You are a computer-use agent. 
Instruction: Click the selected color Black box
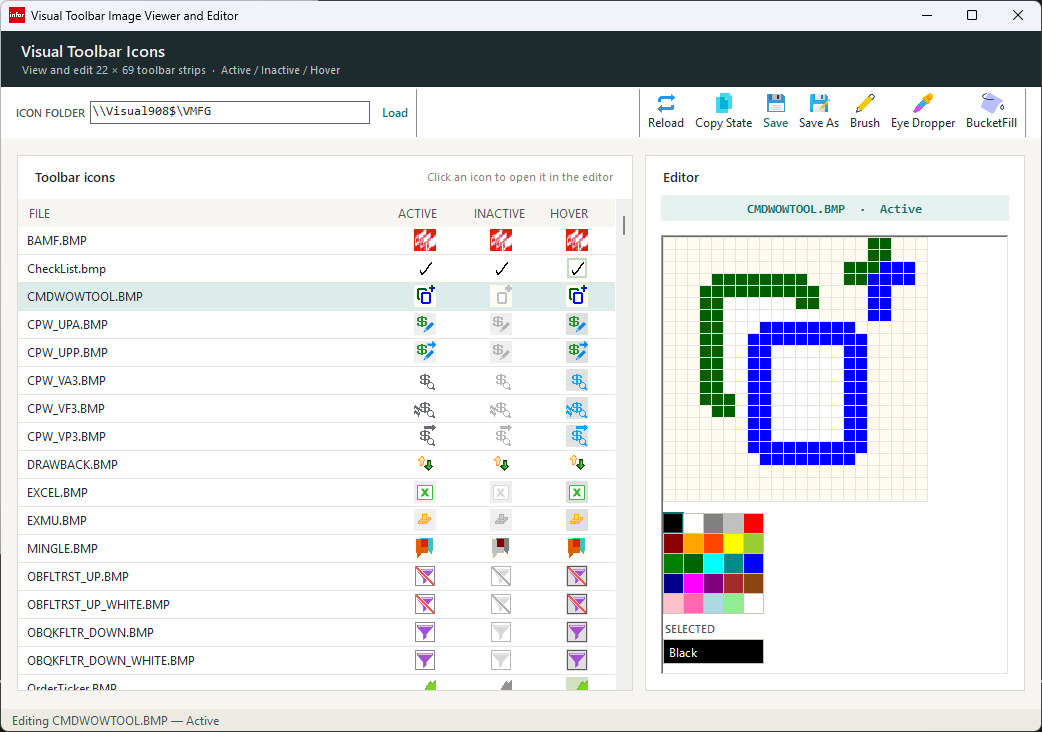tap(713, 652)
